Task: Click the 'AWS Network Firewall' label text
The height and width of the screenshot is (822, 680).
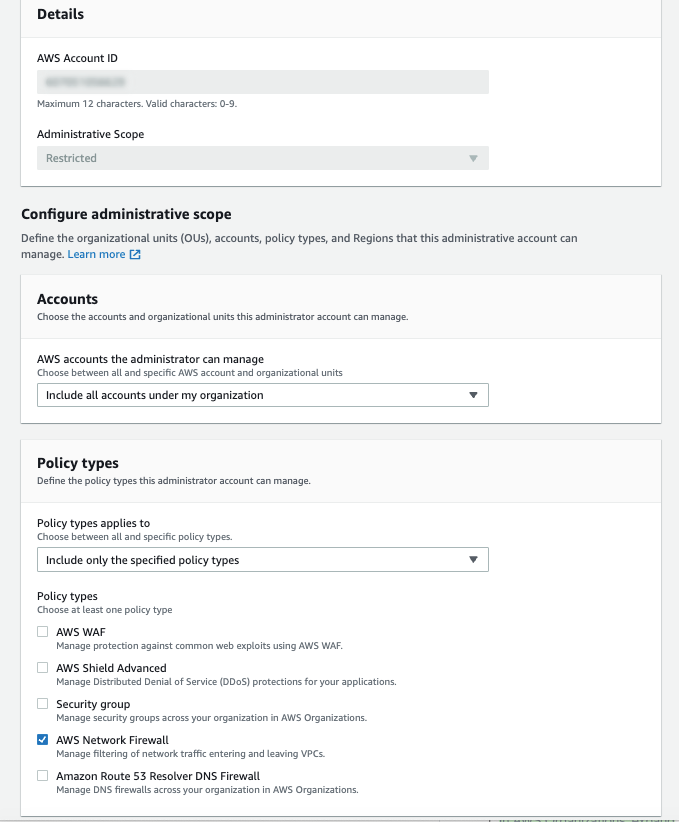Action: click(114, 739)
